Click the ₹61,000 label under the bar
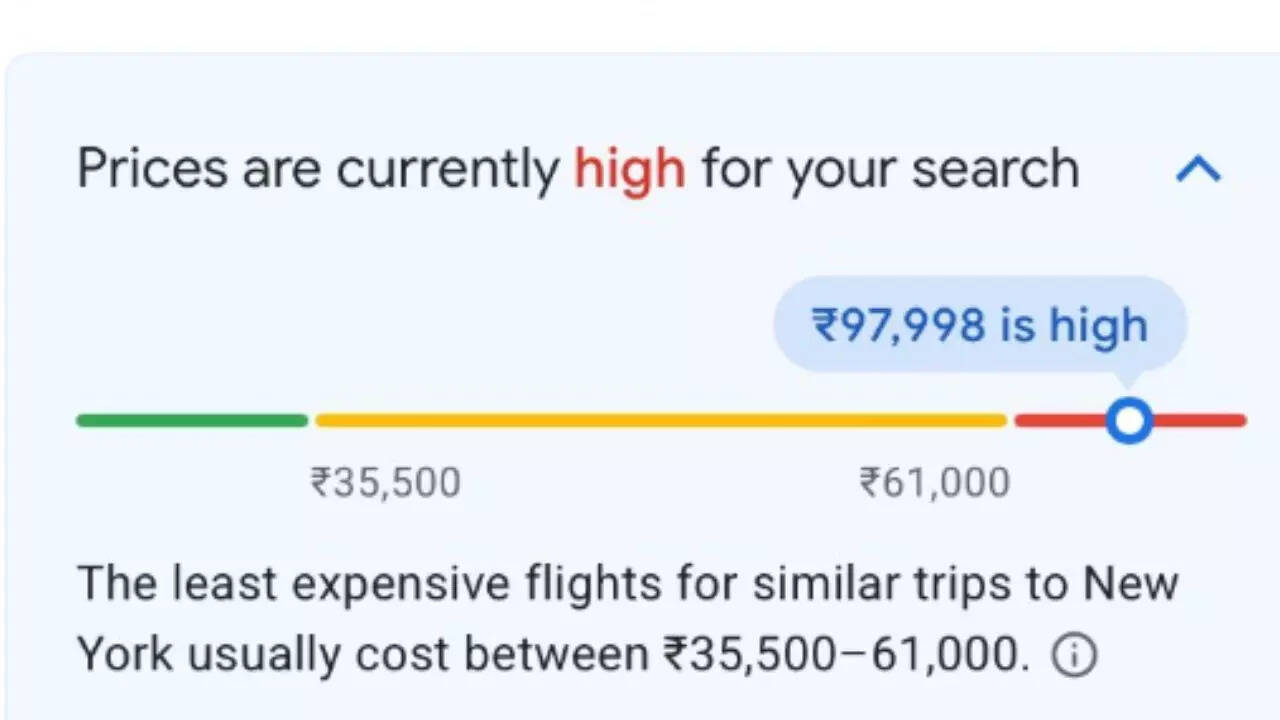Viewport: 1280px width, 720px height. pyautogui.click(x=935, y=484)
